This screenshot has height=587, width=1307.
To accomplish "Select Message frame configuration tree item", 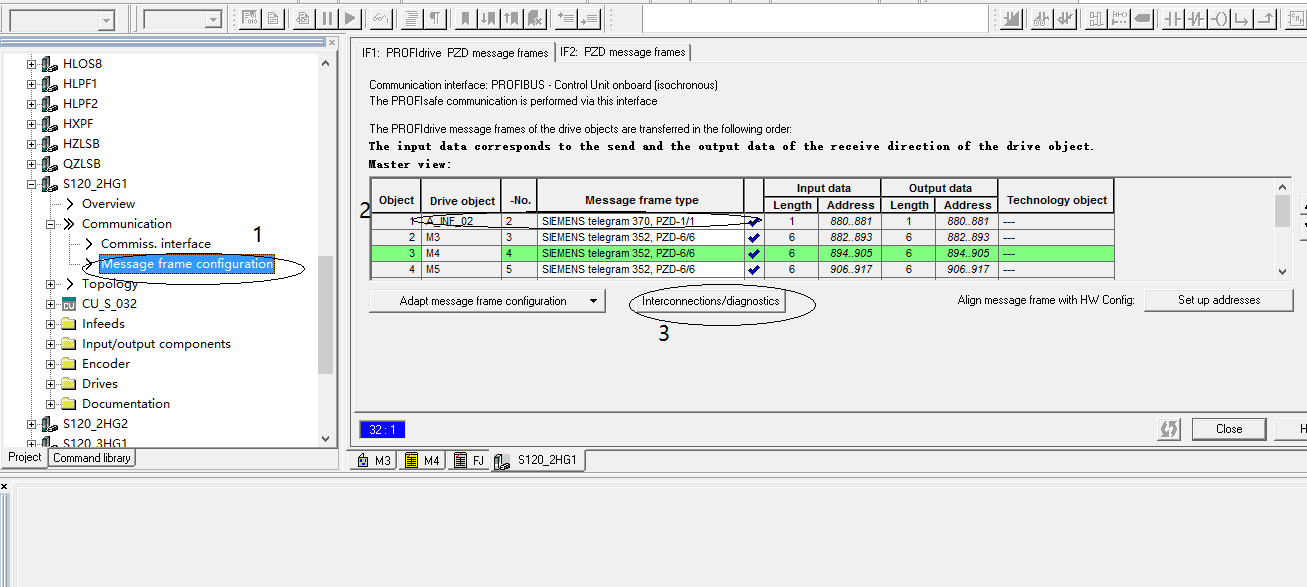I will (x=187, y=264).
